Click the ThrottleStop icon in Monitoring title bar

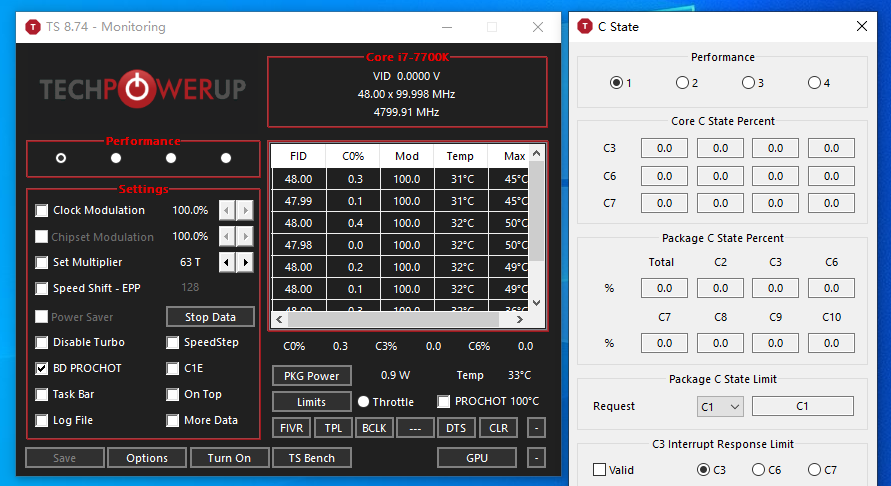coord(33,27)
